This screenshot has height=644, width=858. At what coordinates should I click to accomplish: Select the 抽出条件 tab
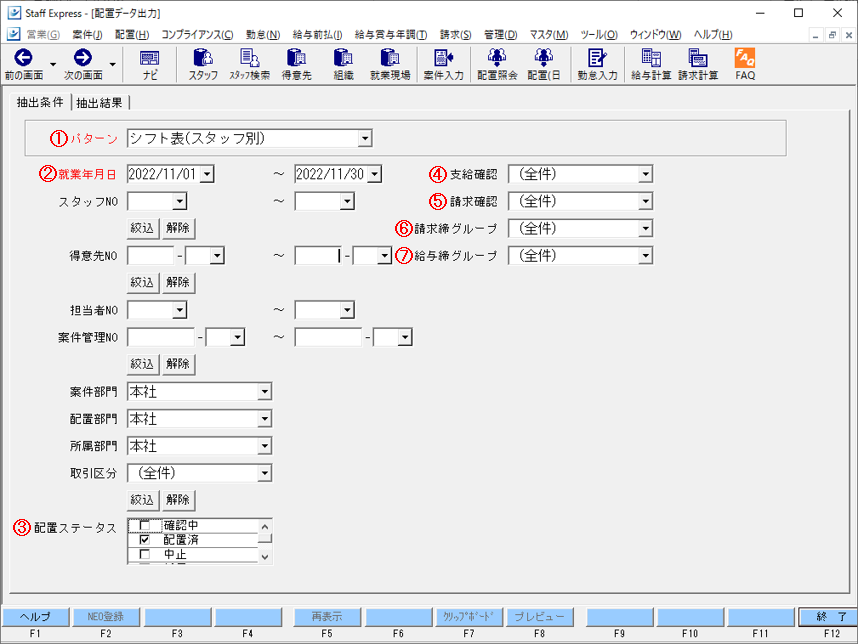pos(40,102)
